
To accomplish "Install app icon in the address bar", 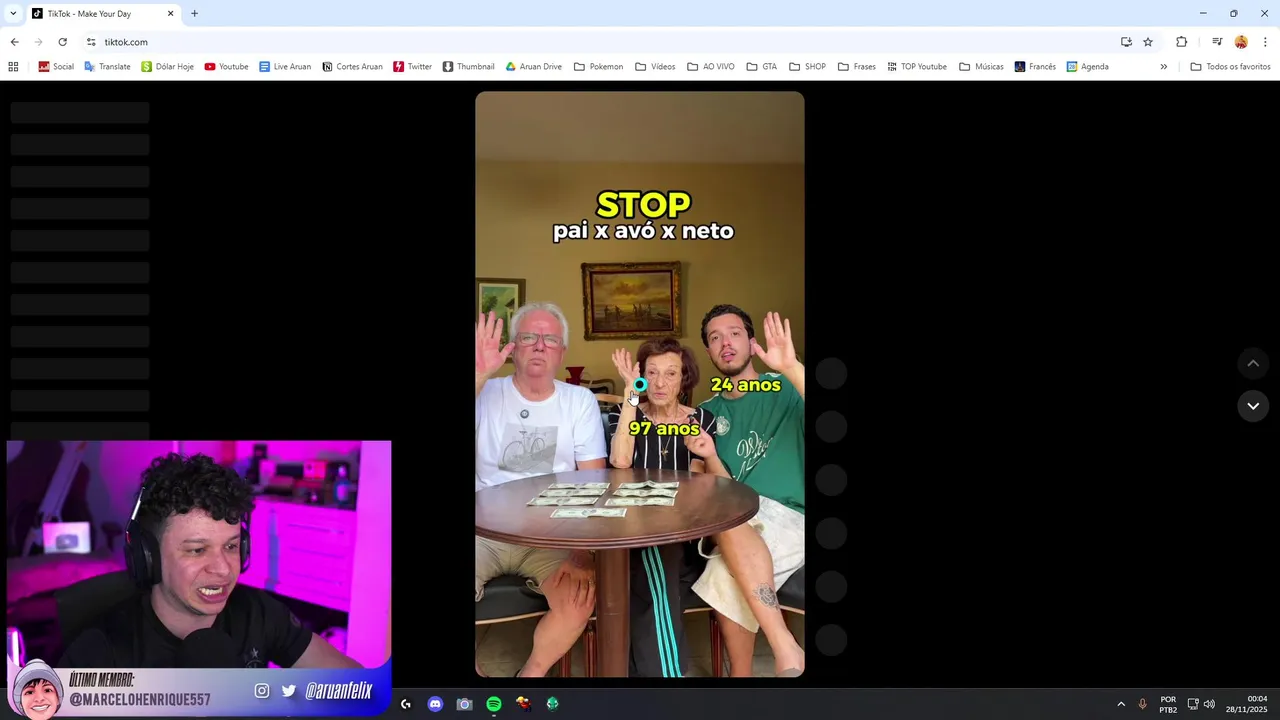I will tap(1126, 42).
